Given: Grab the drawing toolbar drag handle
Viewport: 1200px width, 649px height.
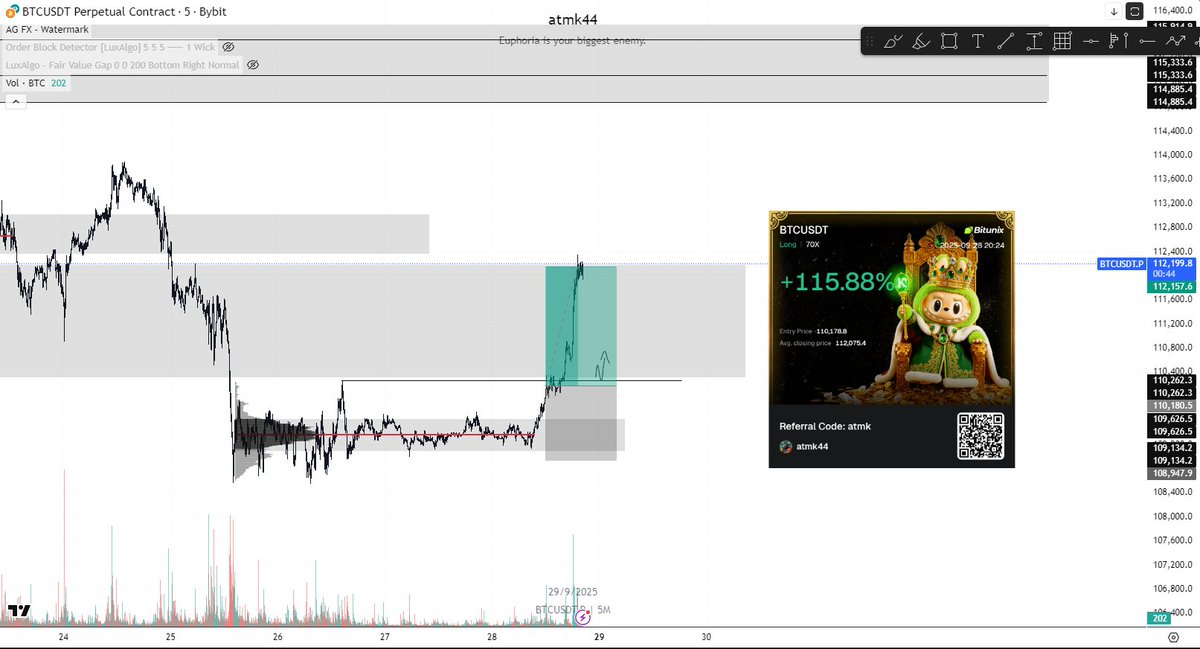Looking at the screenshot, I should click(x=869, y=41).
